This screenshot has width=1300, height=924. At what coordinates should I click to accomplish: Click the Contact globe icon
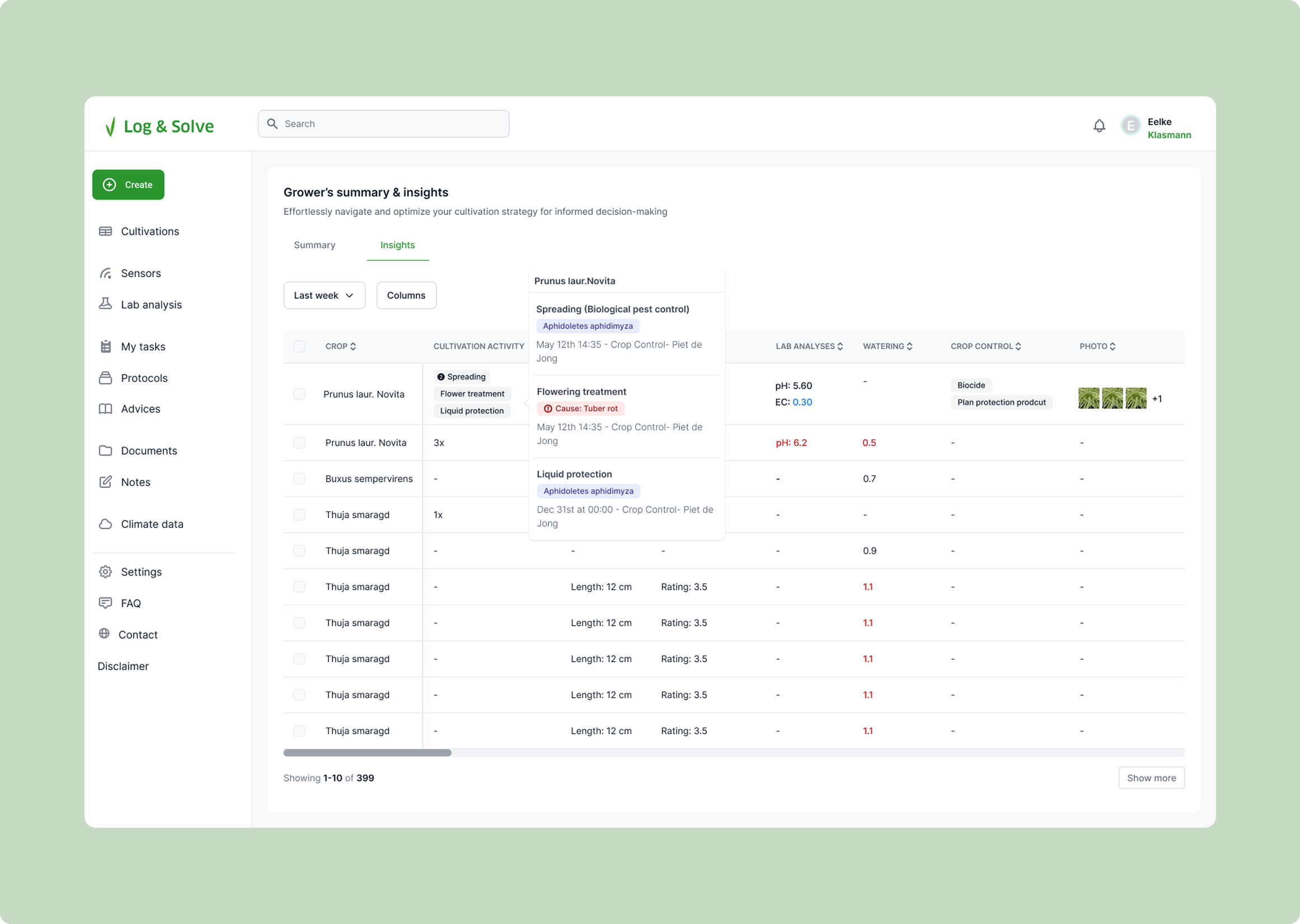coord(104,634)
